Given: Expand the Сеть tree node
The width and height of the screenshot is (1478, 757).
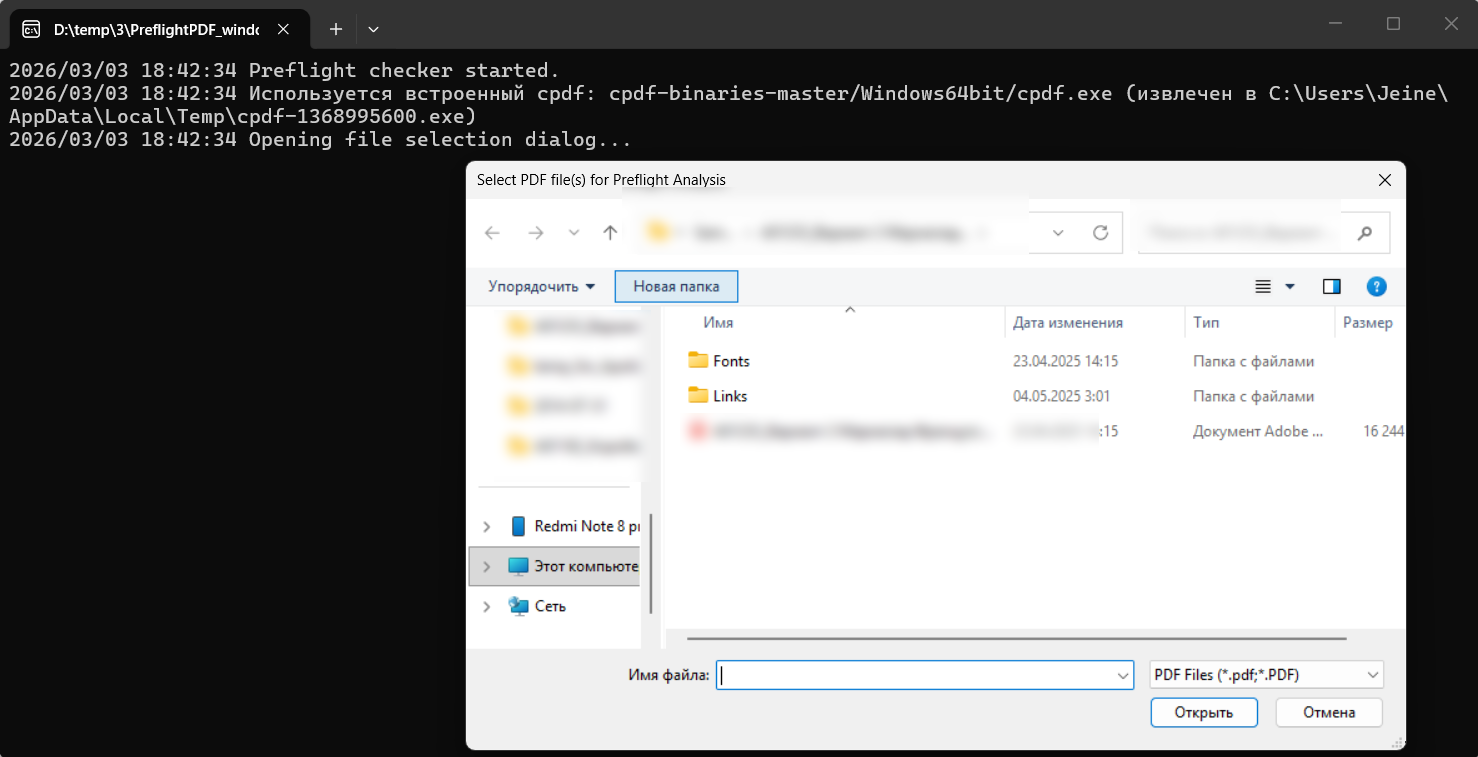Looking at the screenshot, I should coord(487,606).
